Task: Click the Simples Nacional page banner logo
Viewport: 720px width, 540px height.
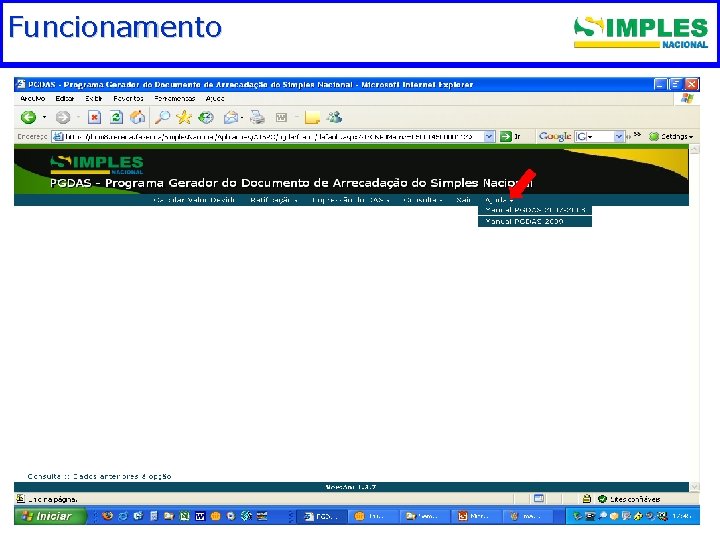Action: pyautogui.click(x=97, y=165)
